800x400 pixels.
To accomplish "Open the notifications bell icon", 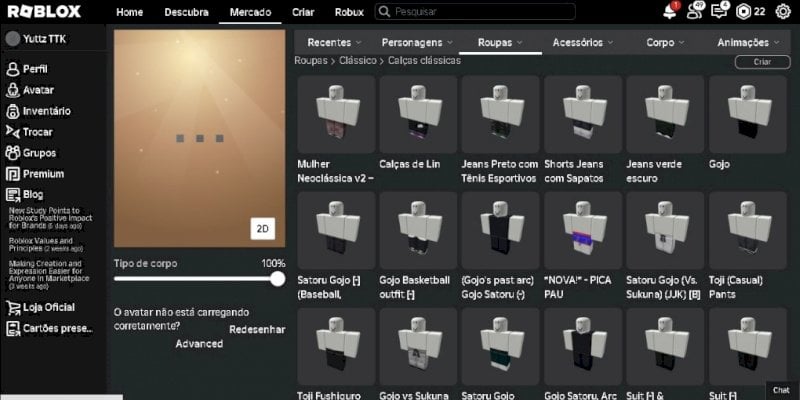I will (x=670, y=12).
